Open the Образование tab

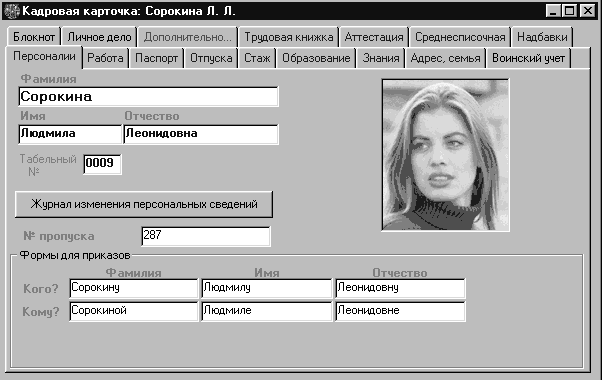coord(316,58)
